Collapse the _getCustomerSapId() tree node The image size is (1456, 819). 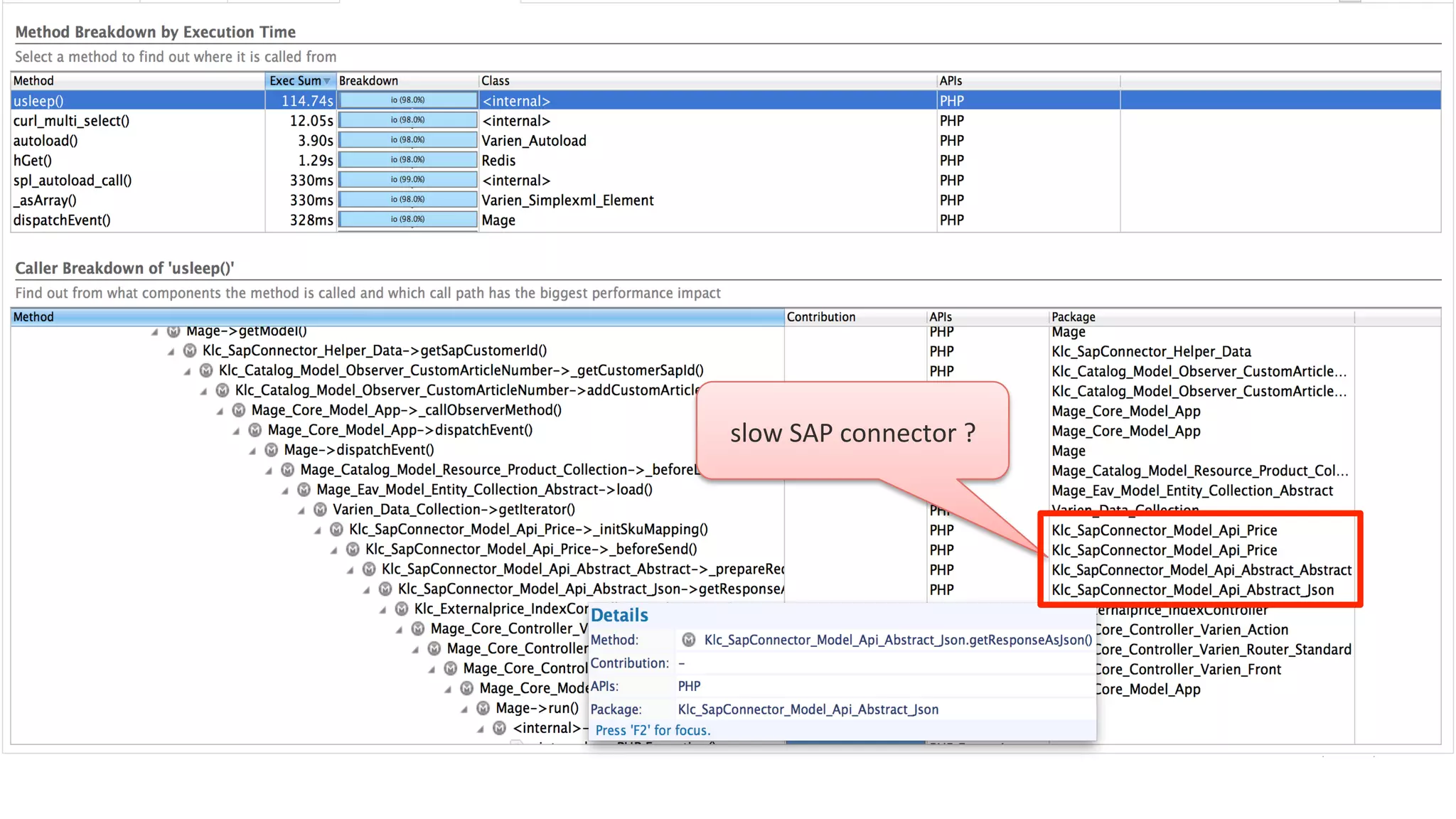(x=188, y=371)
